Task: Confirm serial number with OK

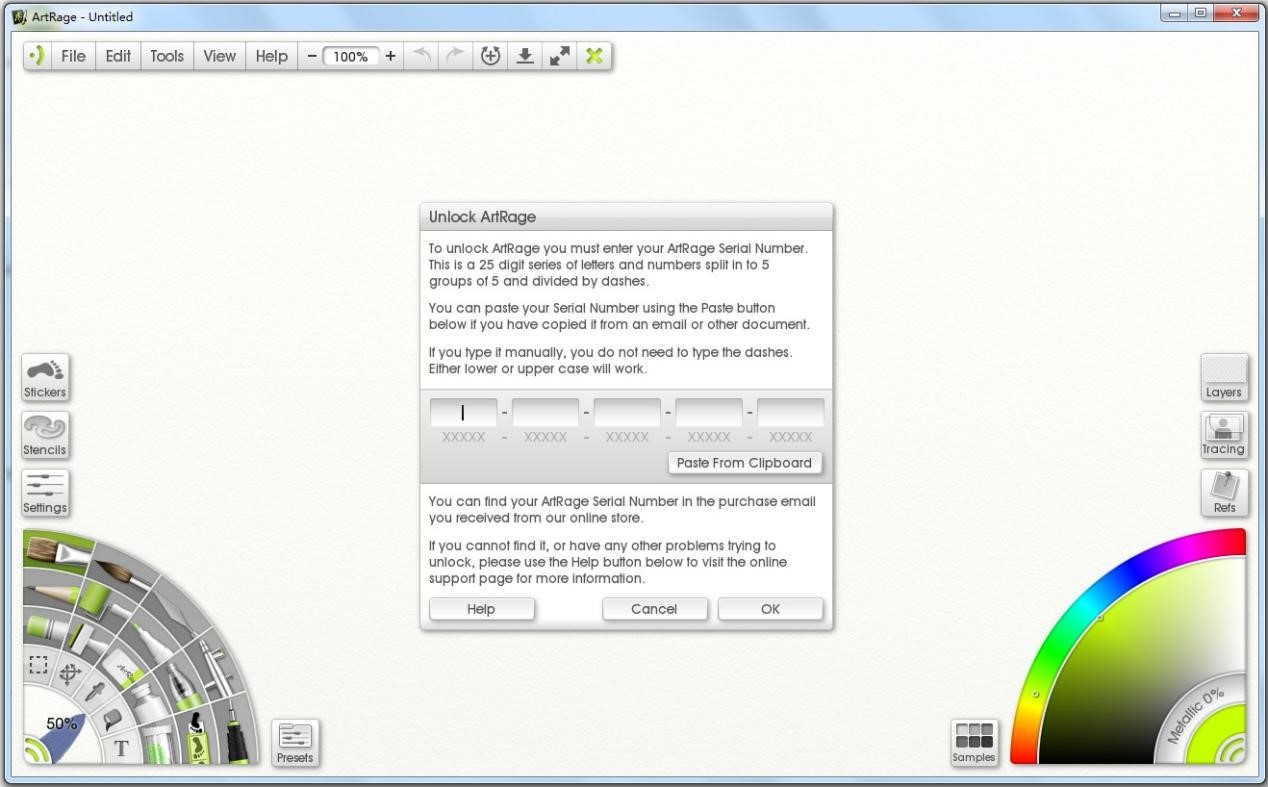Action: (x=770, y=609)
